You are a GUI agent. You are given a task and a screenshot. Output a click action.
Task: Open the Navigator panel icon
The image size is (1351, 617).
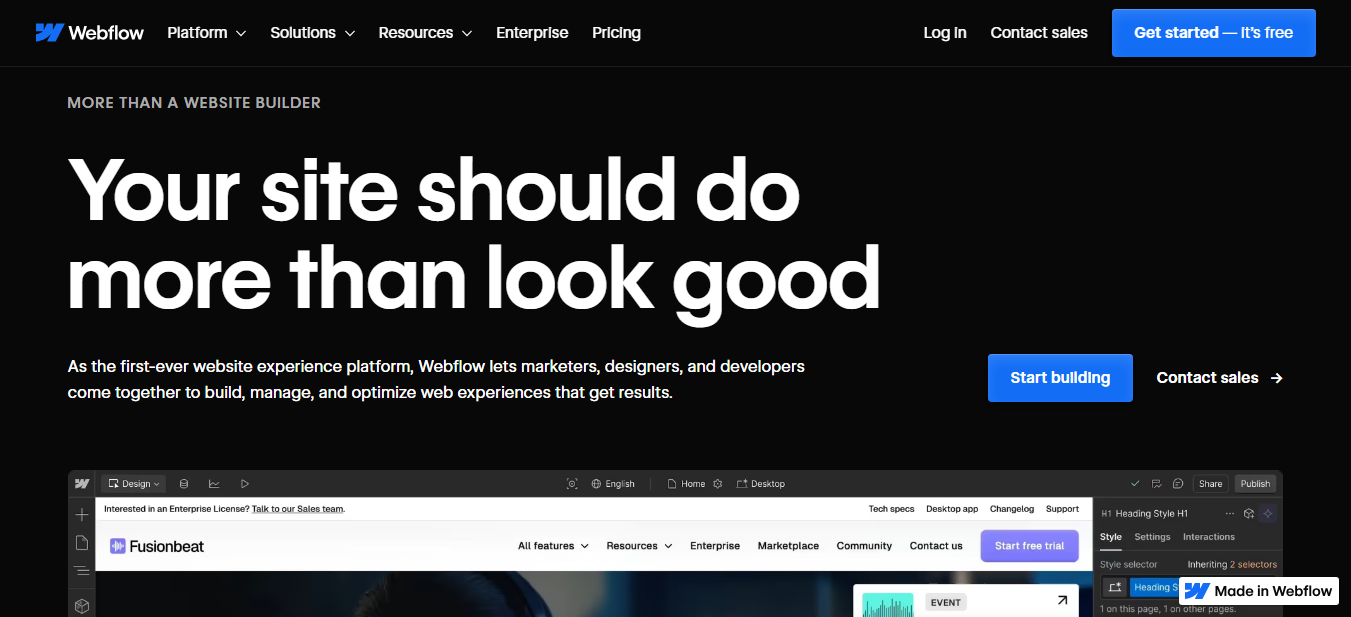pos(82,571)
